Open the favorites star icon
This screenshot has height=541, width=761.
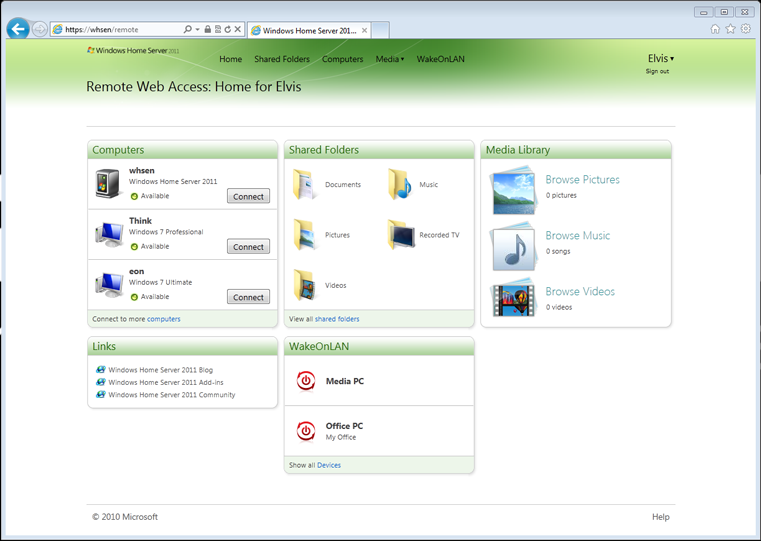pos(730,29)
